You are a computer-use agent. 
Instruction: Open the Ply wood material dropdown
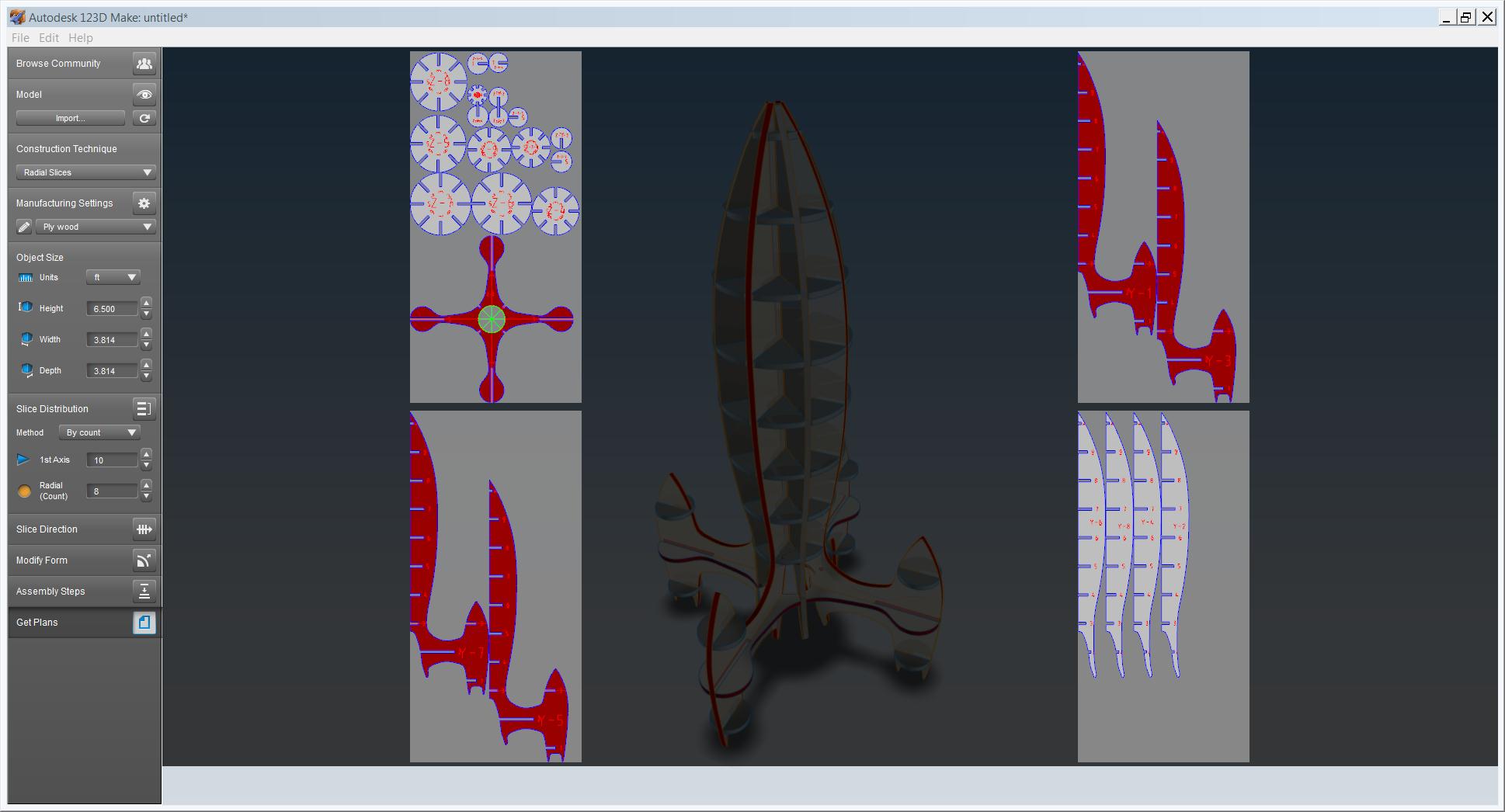coord(96,227)
